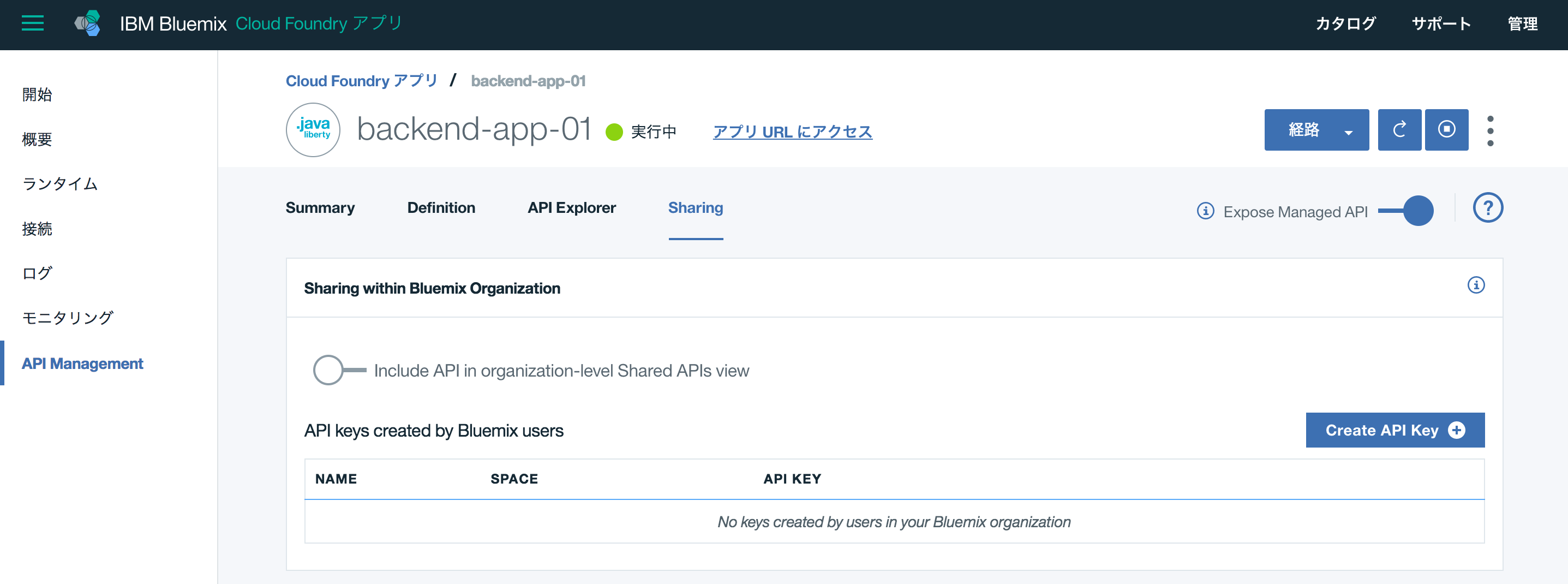Screen dimensions: 1568x584
Task: Select the Sharing tab
Action: [x=696, y=207]
